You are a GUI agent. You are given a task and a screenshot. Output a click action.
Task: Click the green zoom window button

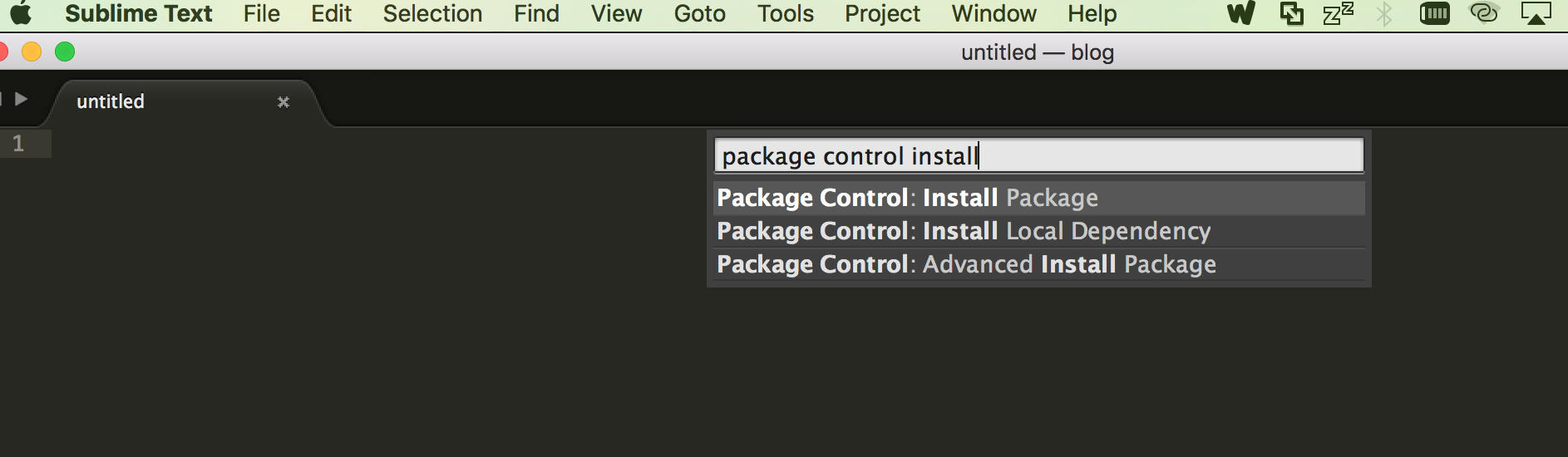(65, 52)
